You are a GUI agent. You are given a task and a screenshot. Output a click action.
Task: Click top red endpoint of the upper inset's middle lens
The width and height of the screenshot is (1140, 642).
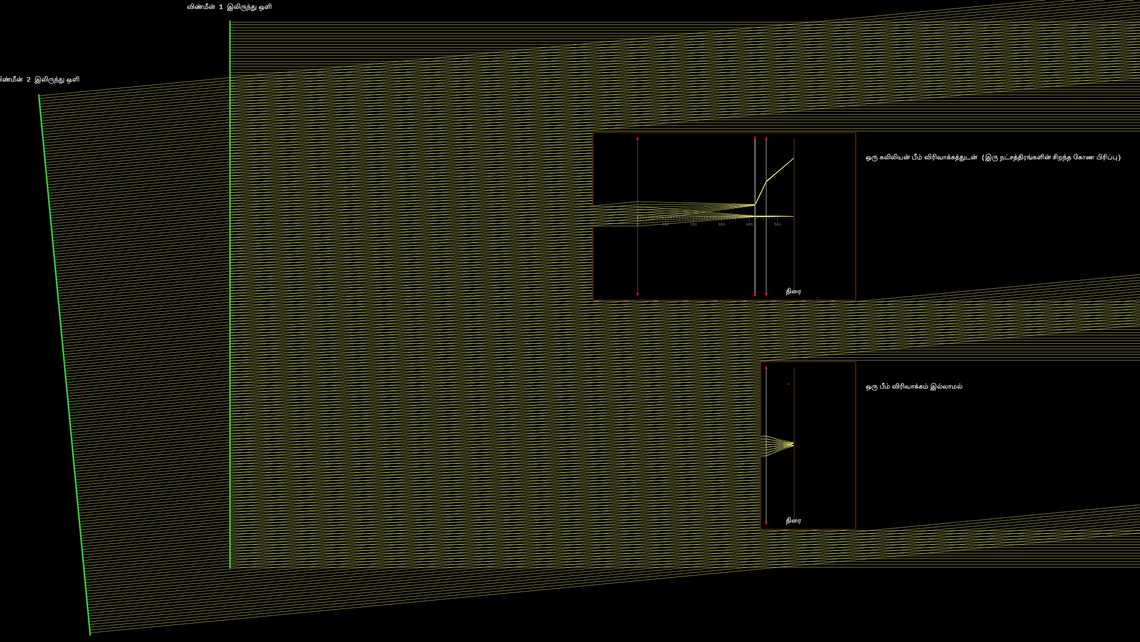[755, 138]
